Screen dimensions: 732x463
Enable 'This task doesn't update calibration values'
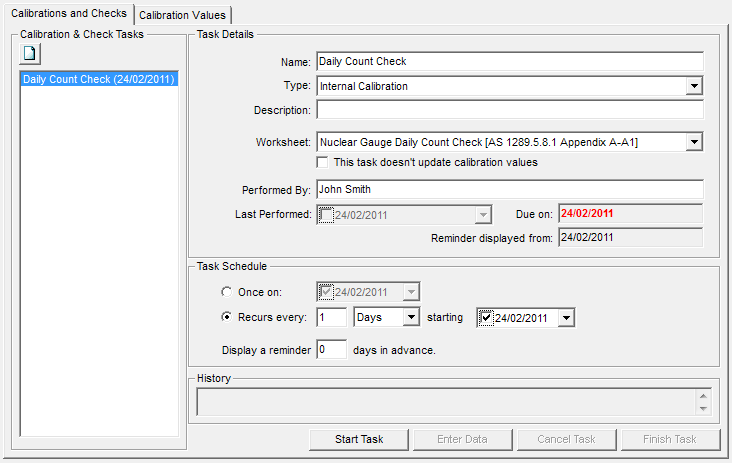click(323, 162)
